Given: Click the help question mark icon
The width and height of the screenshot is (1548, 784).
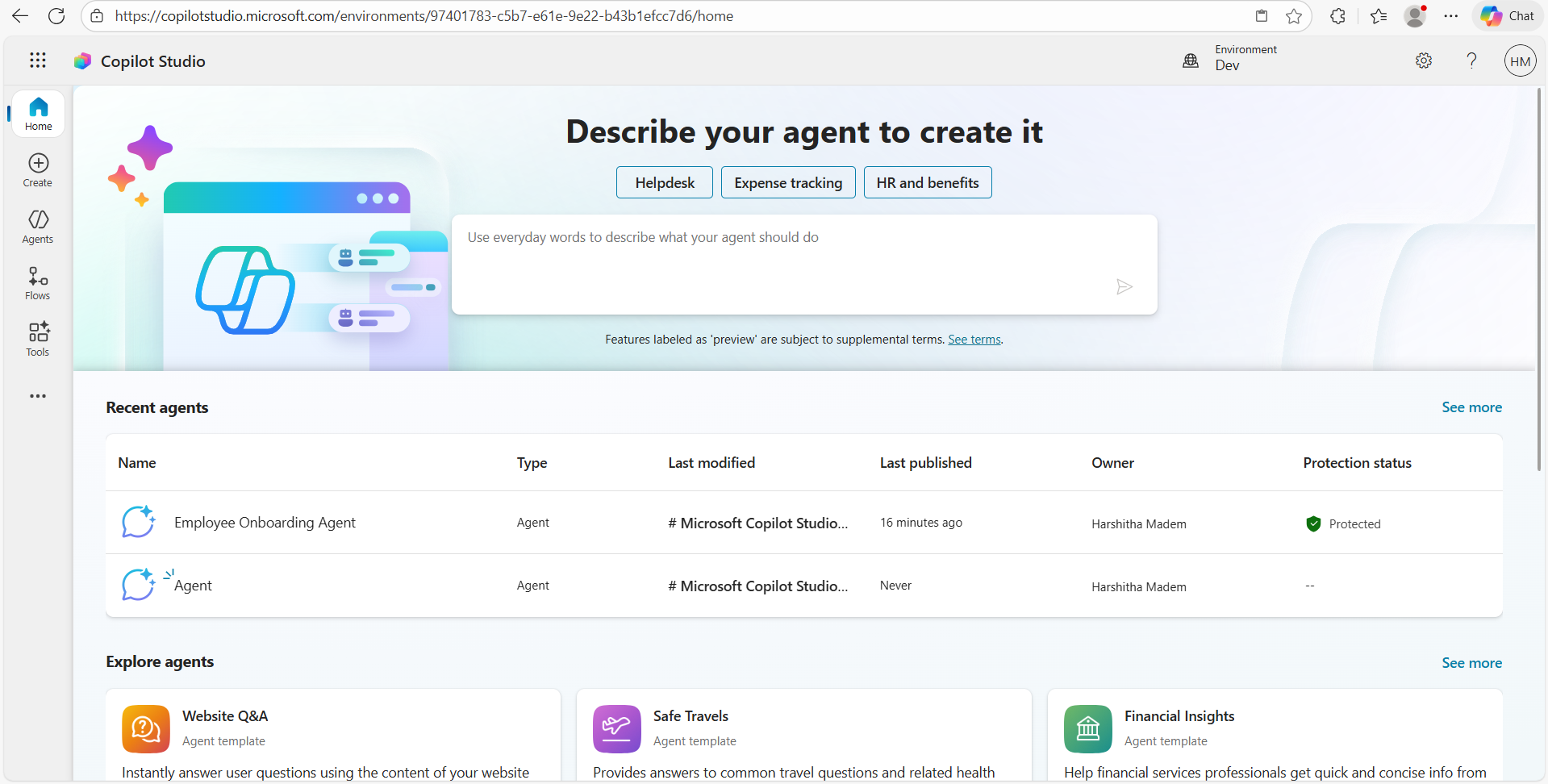Looking at the screenshot, I should click(1471, 61).
